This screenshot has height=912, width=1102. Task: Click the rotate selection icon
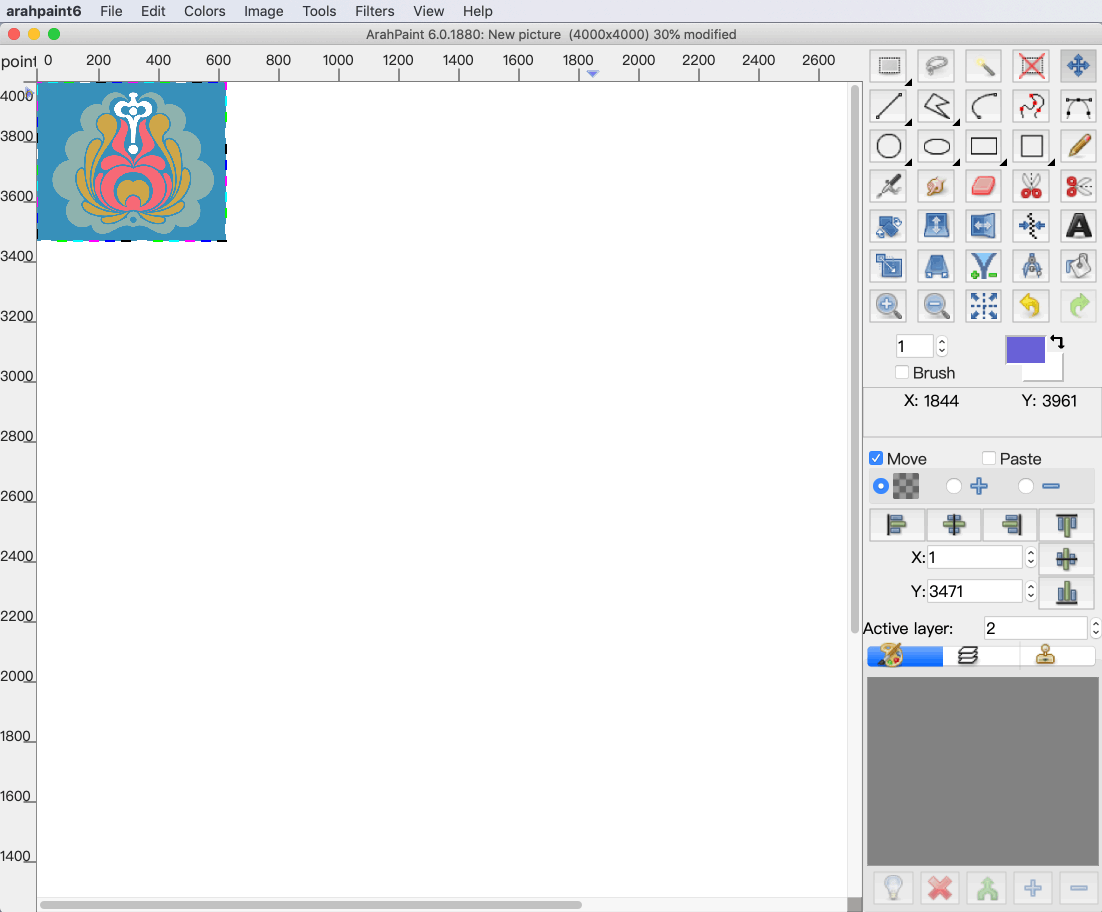[x=889, y=226]
